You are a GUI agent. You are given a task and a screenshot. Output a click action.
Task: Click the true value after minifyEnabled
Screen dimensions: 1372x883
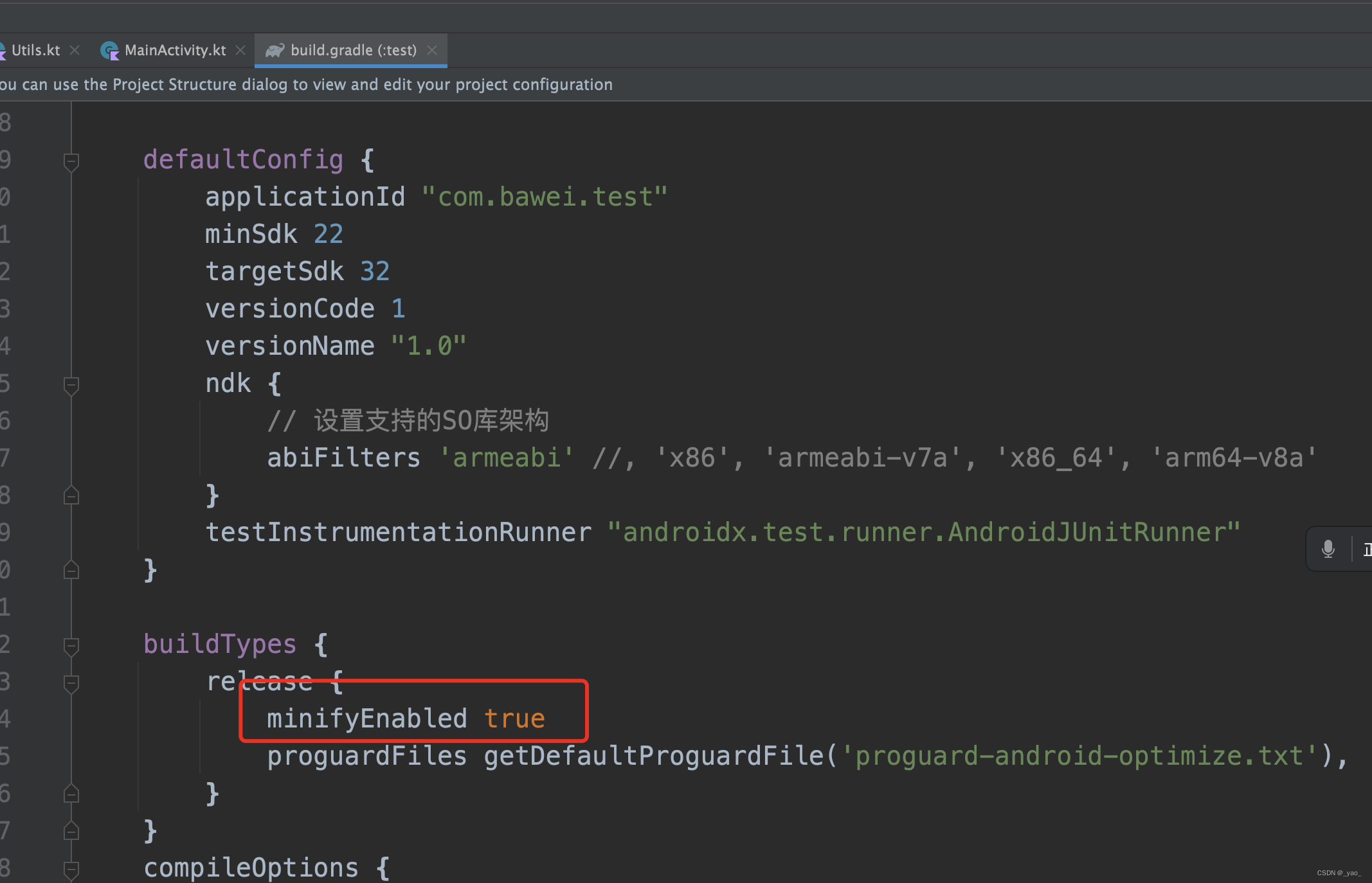pos(514,718)
